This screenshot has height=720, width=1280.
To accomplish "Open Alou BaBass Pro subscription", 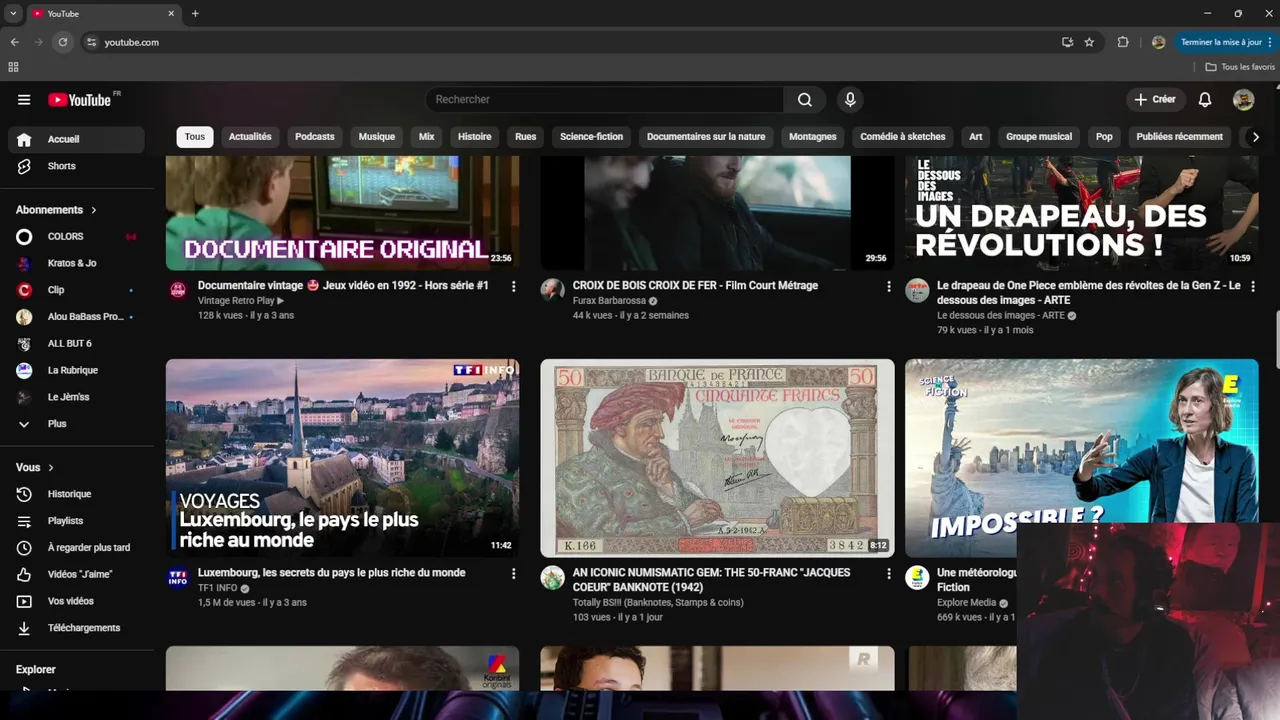I will (x=76, y=317).
